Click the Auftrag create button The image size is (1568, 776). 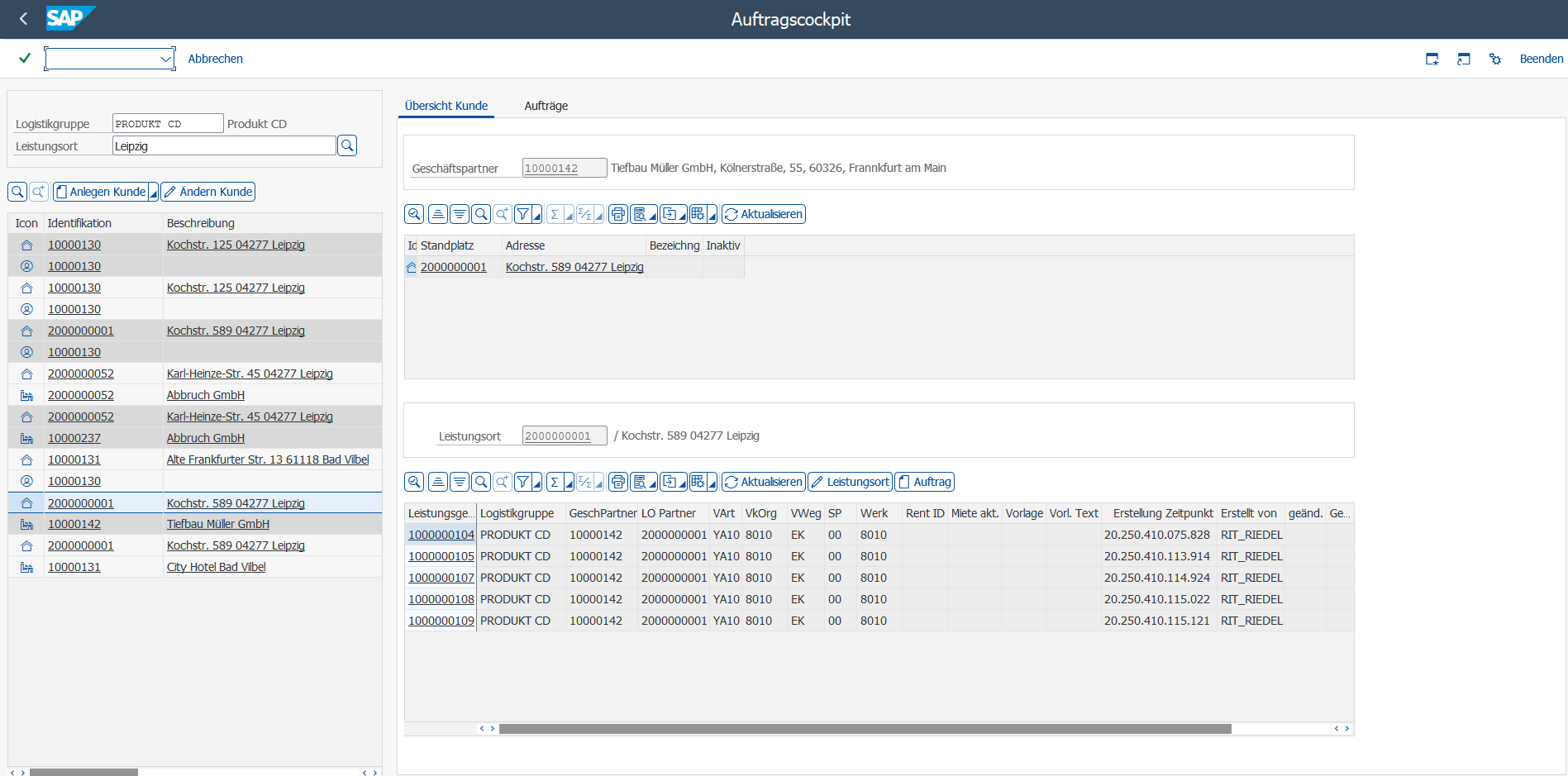coord(925,482)
